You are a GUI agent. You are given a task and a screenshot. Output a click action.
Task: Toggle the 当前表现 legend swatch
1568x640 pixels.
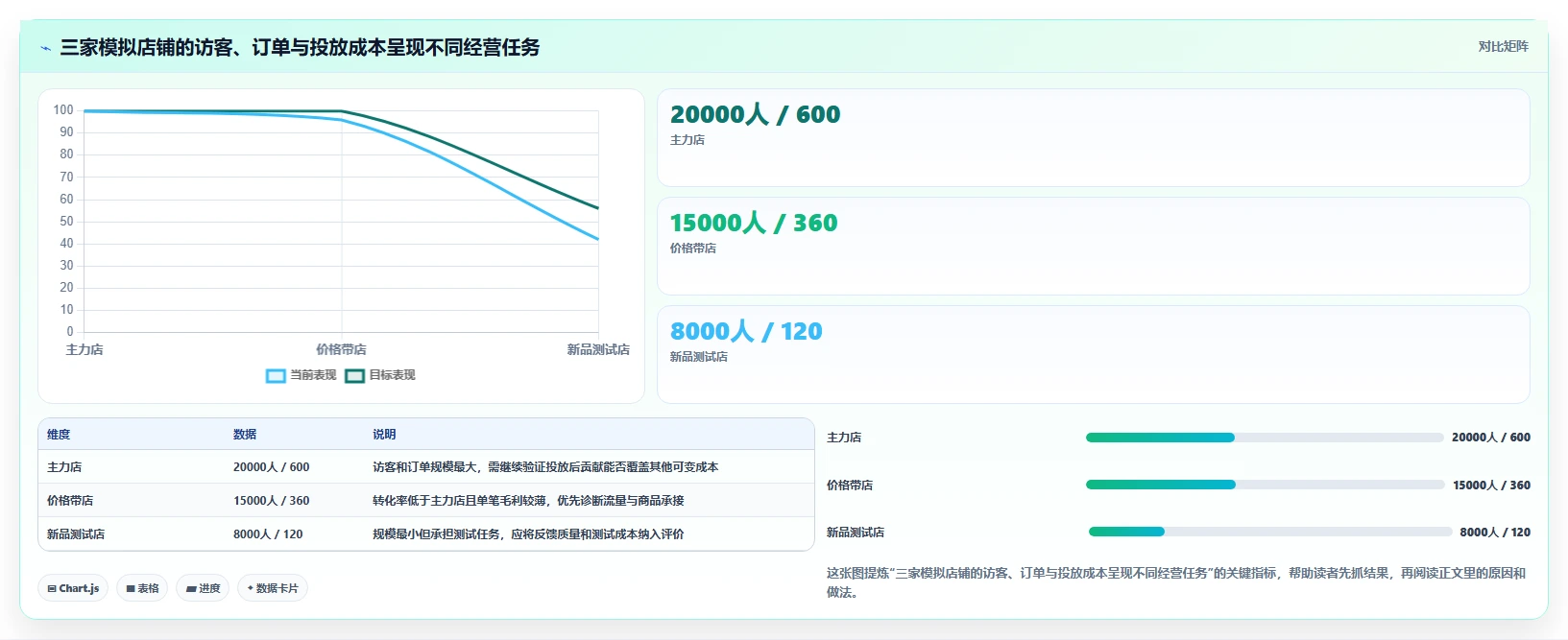276,375
